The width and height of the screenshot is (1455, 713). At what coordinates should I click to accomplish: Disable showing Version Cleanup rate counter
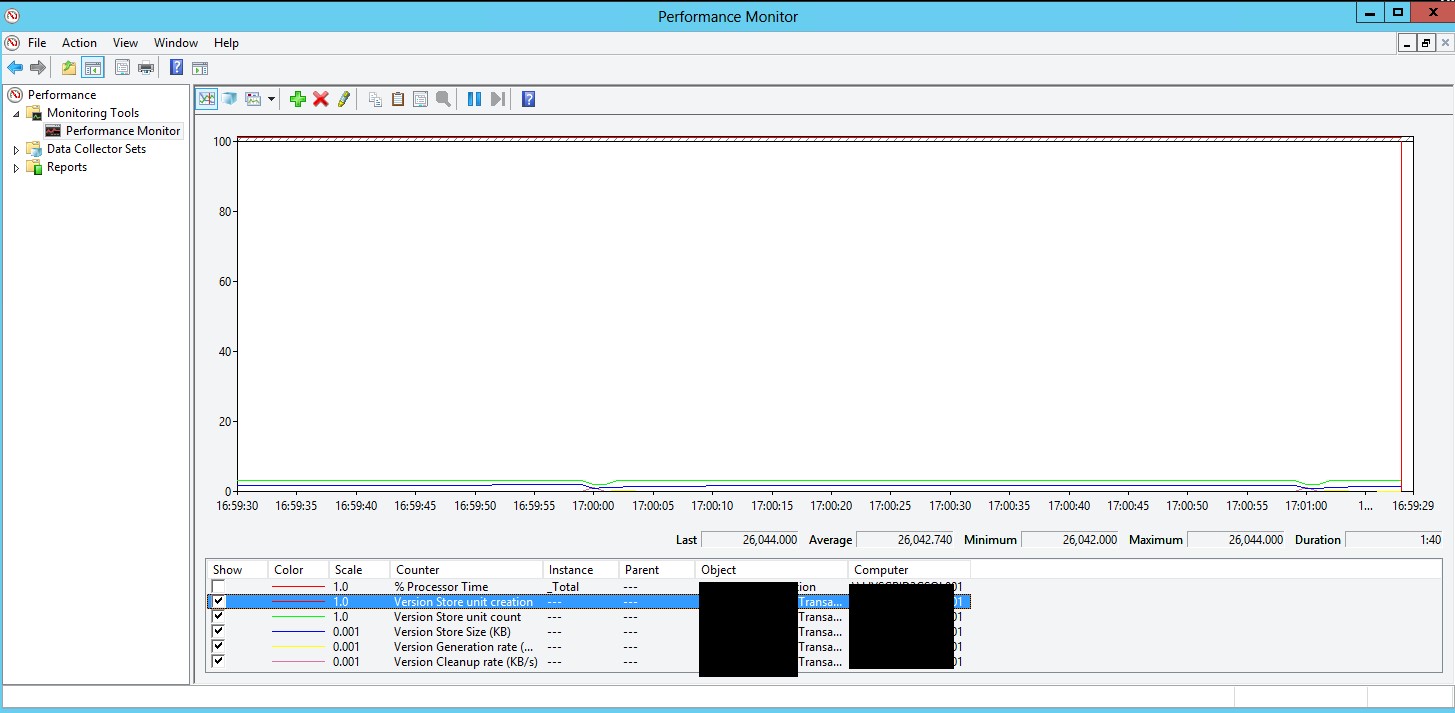[x=217, y=661]
